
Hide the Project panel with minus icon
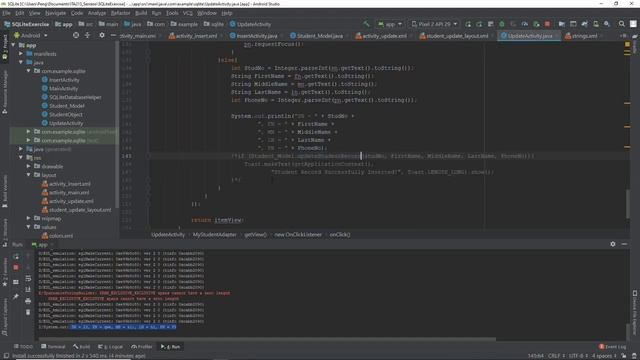coord(113,36)
